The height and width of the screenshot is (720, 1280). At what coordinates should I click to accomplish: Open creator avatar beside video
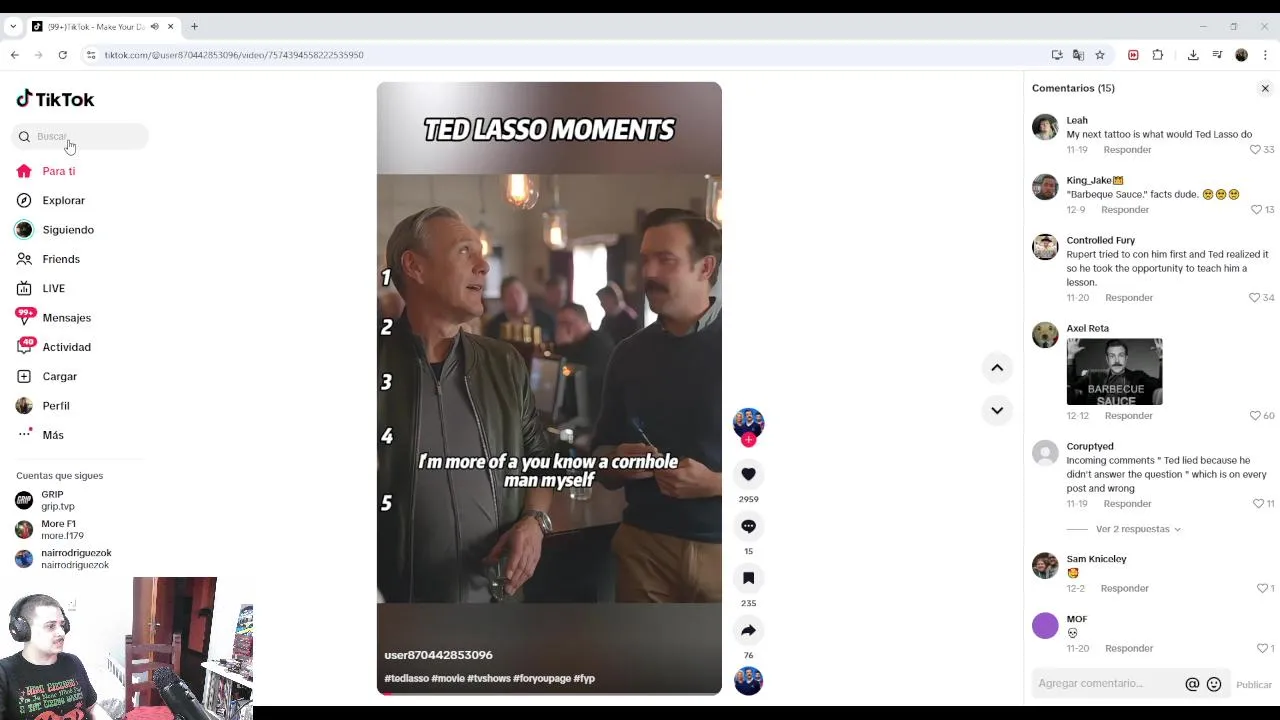tap(748, 422)
